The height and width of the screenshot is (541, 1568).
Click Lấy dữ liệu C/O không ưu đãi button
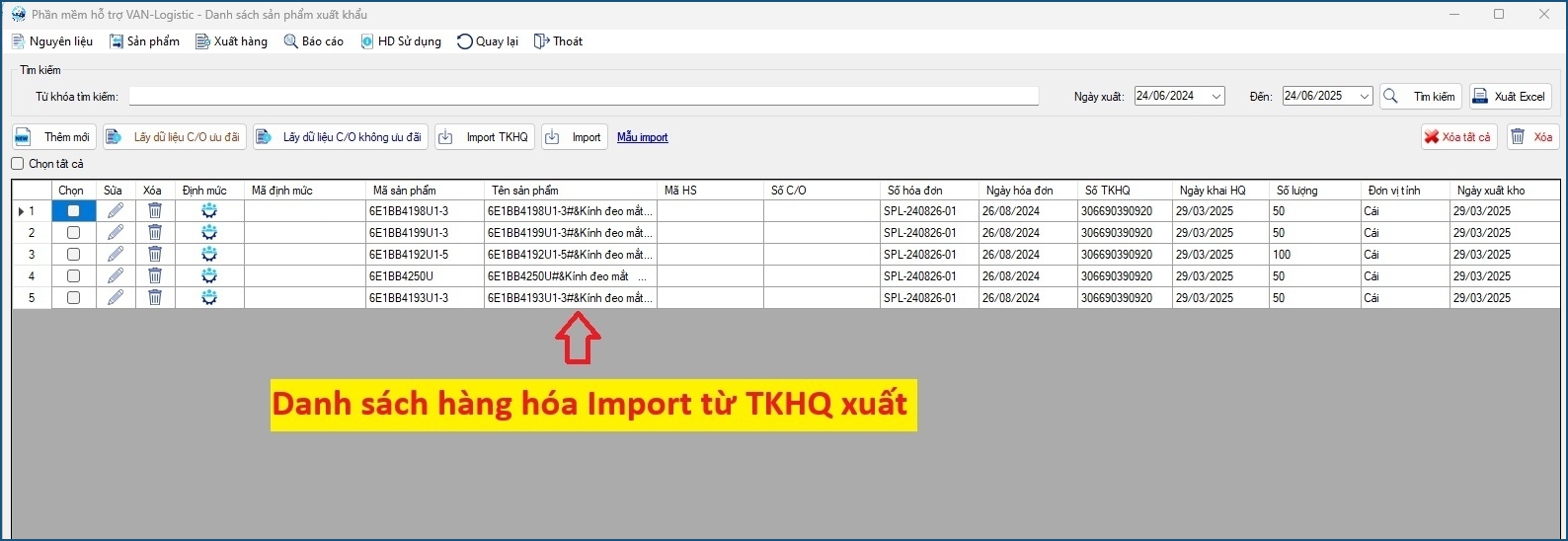pyautogui.click(x=341, y=137)
